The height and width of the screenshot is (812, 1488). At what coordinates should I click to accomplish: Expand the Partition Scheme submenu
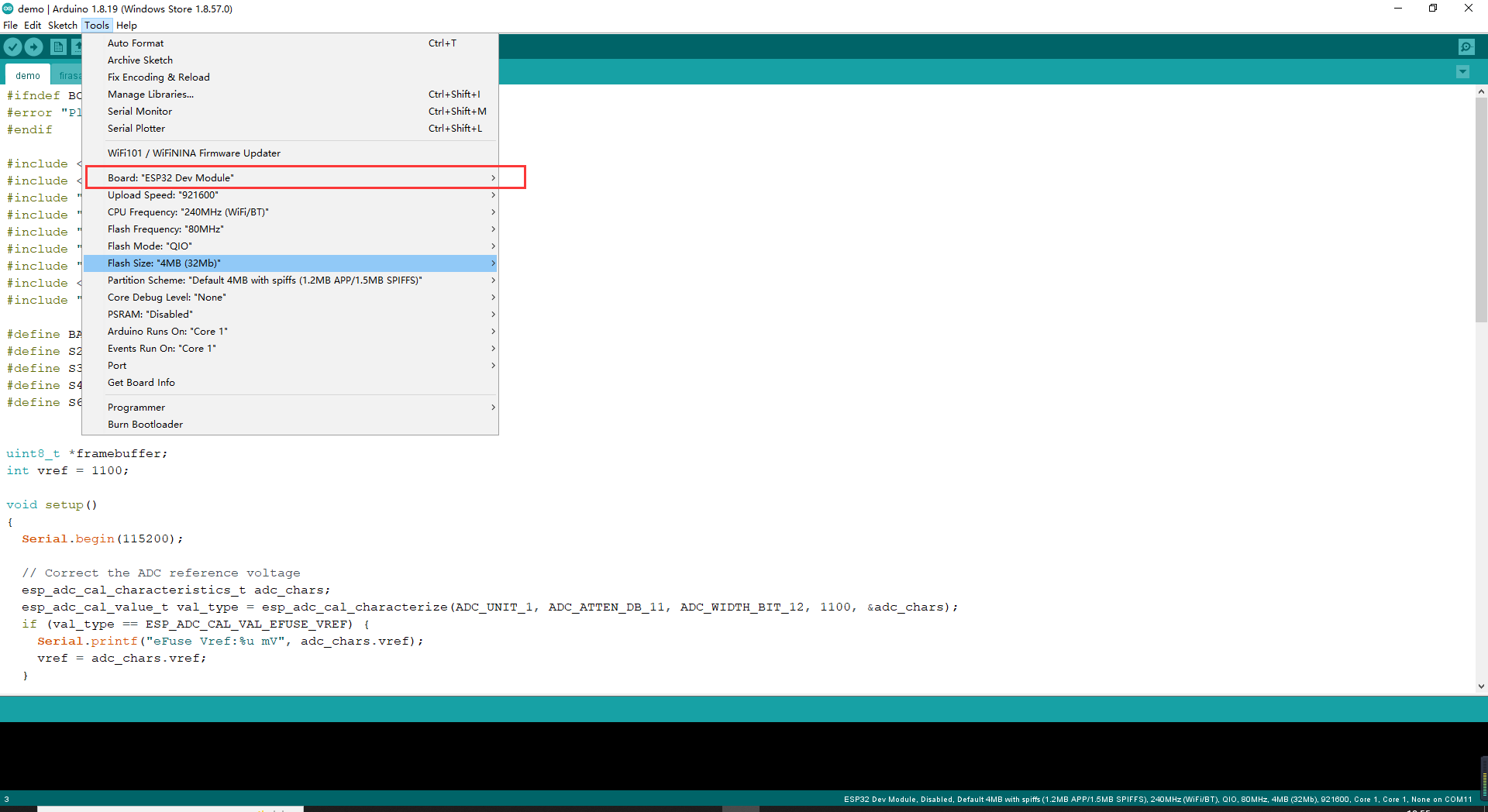coord(291,280)
